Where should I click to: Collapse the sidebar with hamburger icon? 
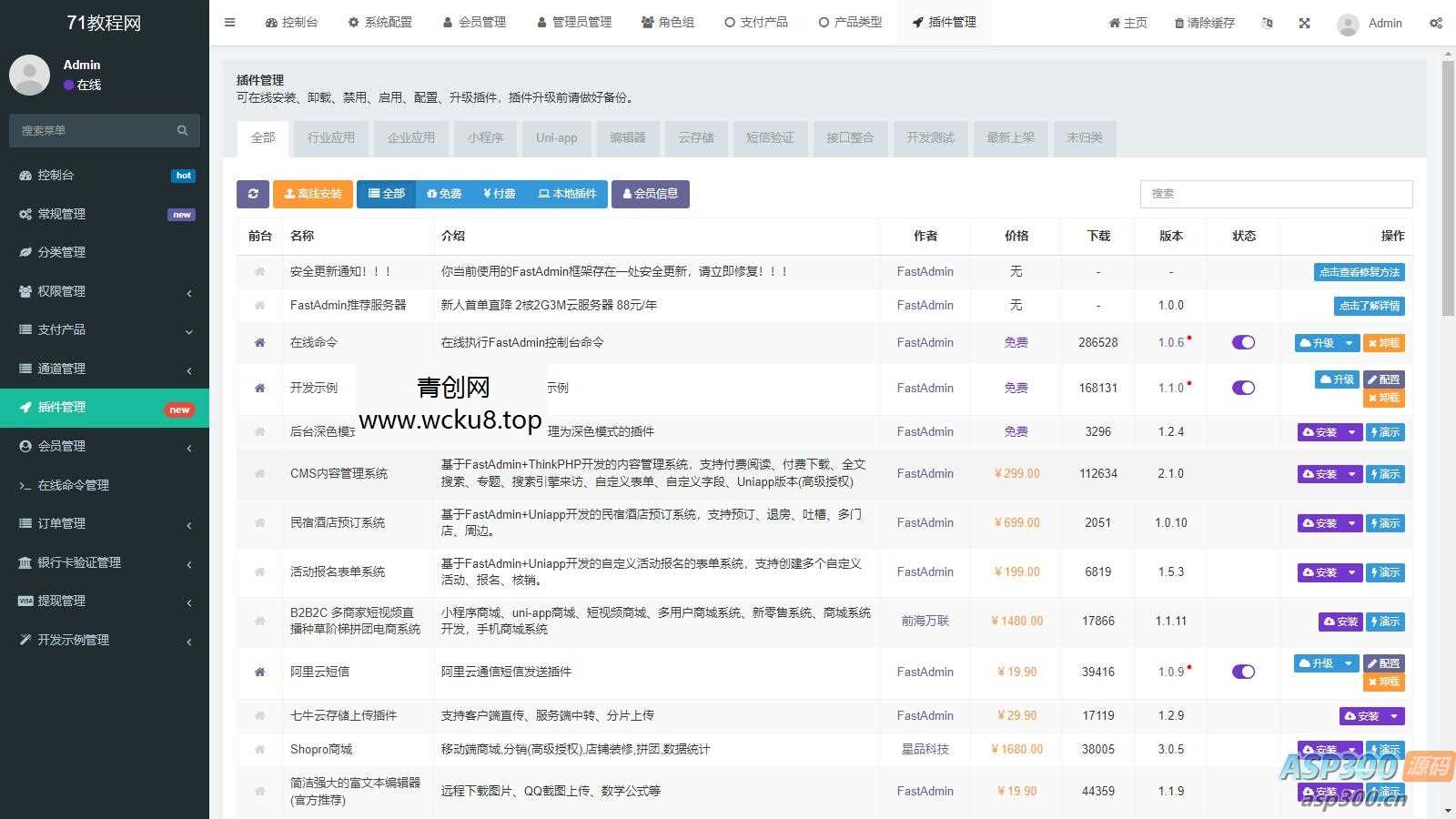click(229, 23)
